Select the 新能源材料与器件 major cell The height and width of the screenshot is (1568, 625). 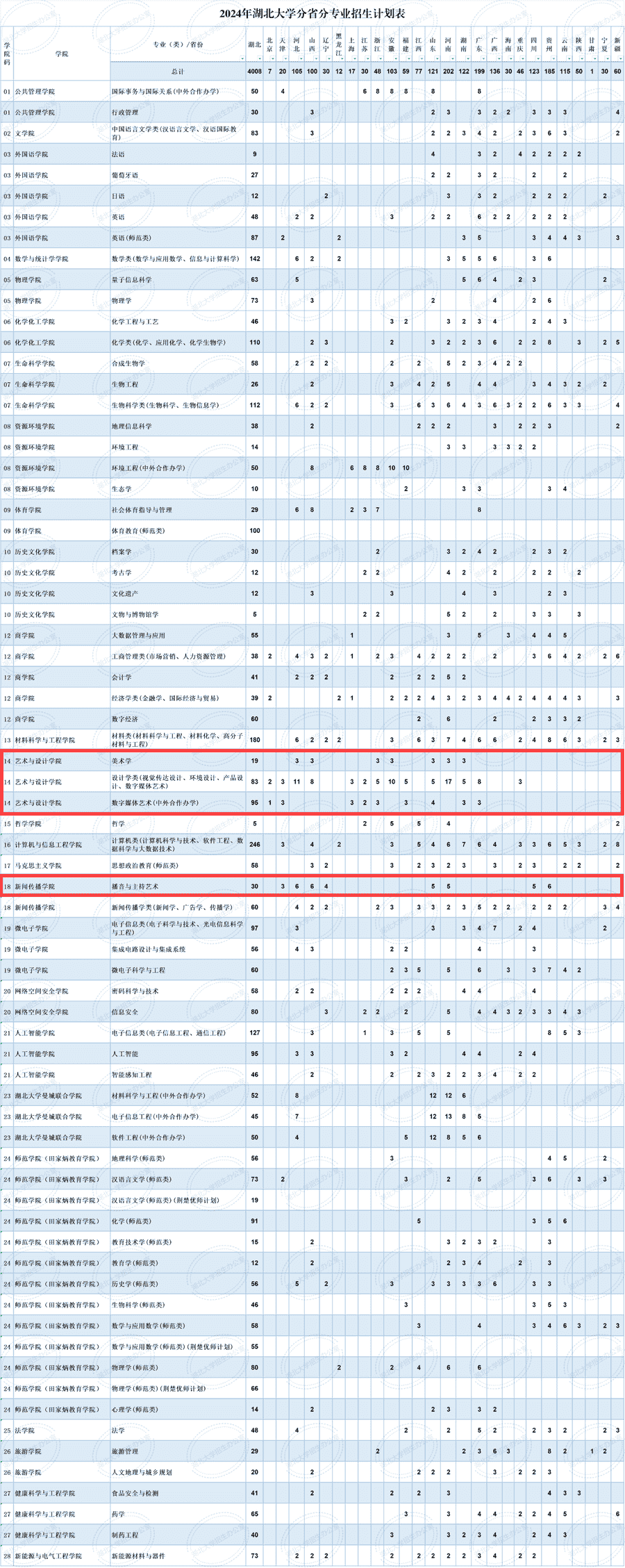pyautogui.click(x=178, y=1555)
